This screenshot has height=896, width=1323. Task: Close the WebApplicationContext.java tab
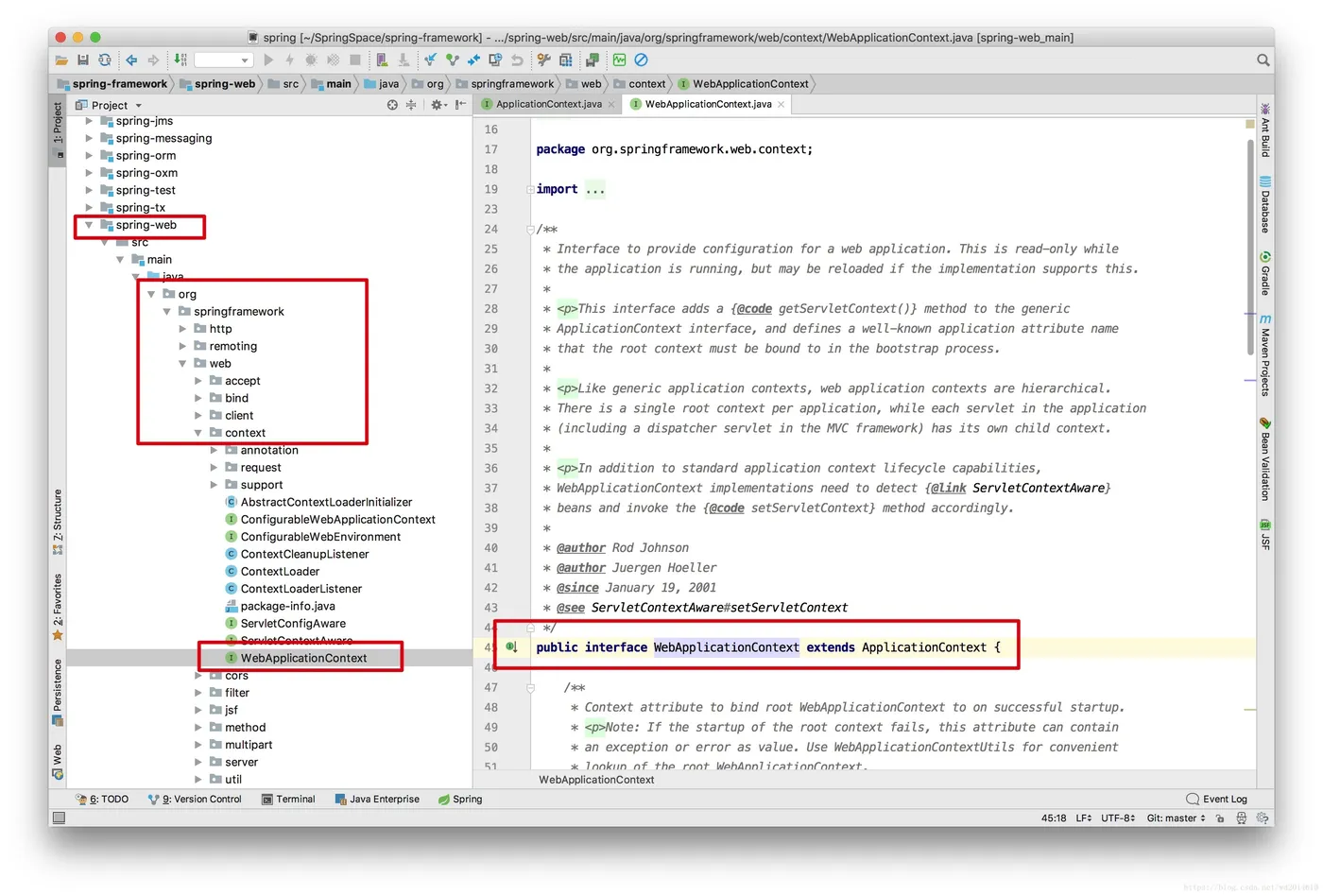click(x=781, y=104)
